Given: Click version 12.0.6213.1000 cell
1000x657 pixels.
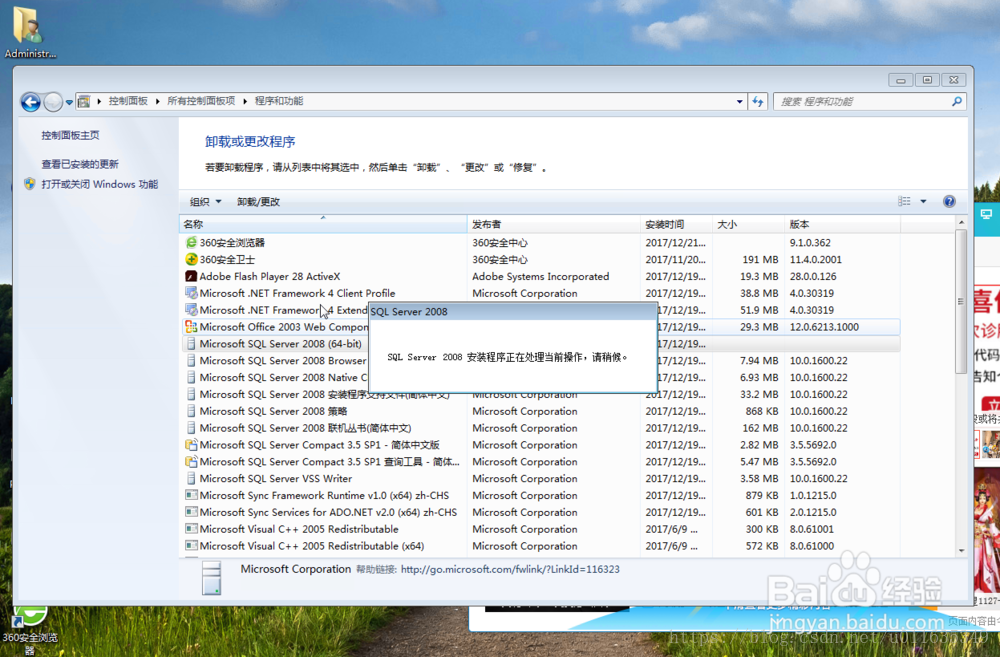Looking at the screenshot, I should 824,327.
